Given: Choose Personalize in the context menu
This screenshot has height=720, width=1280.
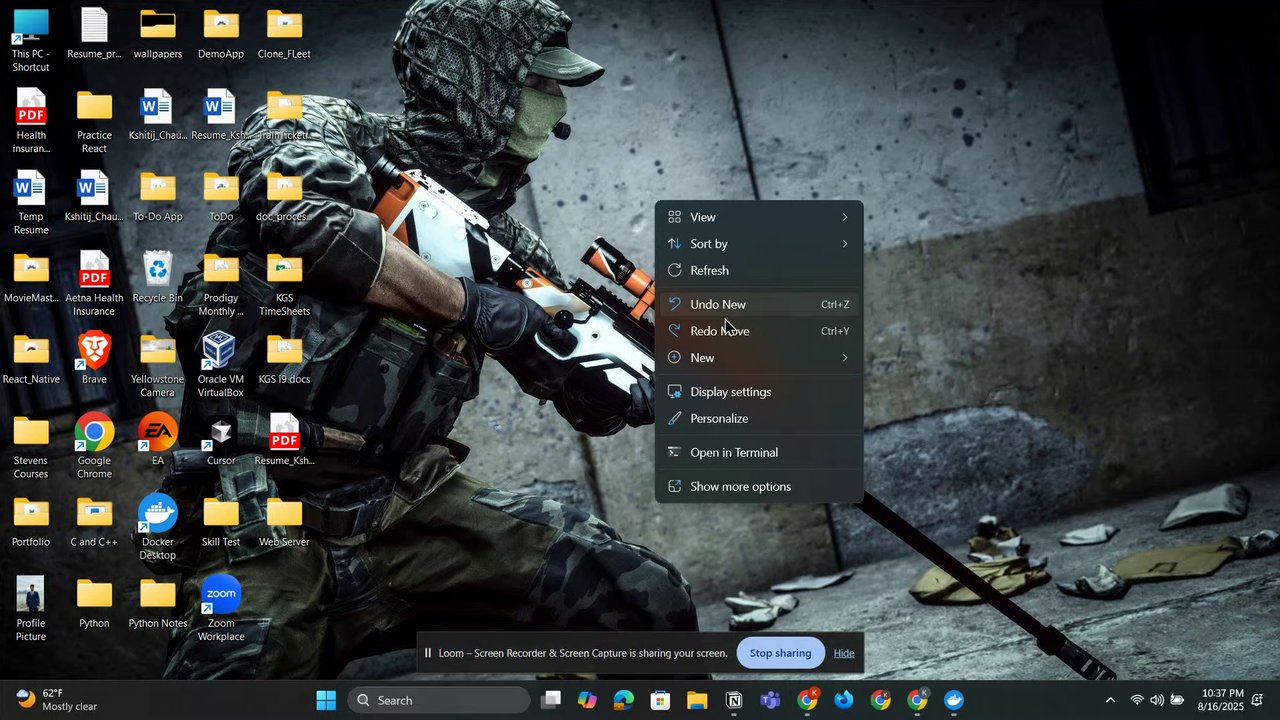Looking at the screenshot, I should click(x=759, y=419).
